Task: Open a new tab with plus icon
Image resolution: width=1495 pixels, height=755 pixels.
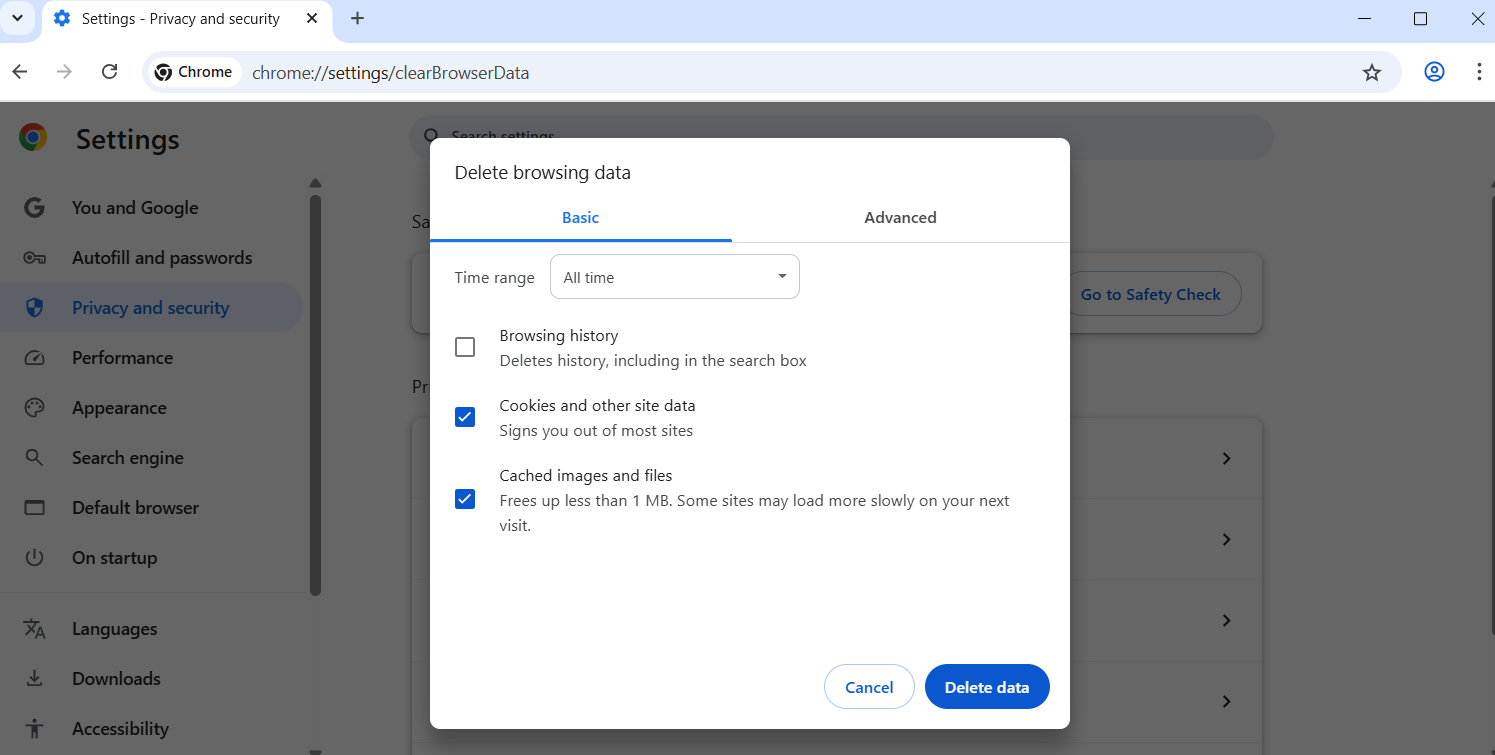Action: (x=357, y=18)
